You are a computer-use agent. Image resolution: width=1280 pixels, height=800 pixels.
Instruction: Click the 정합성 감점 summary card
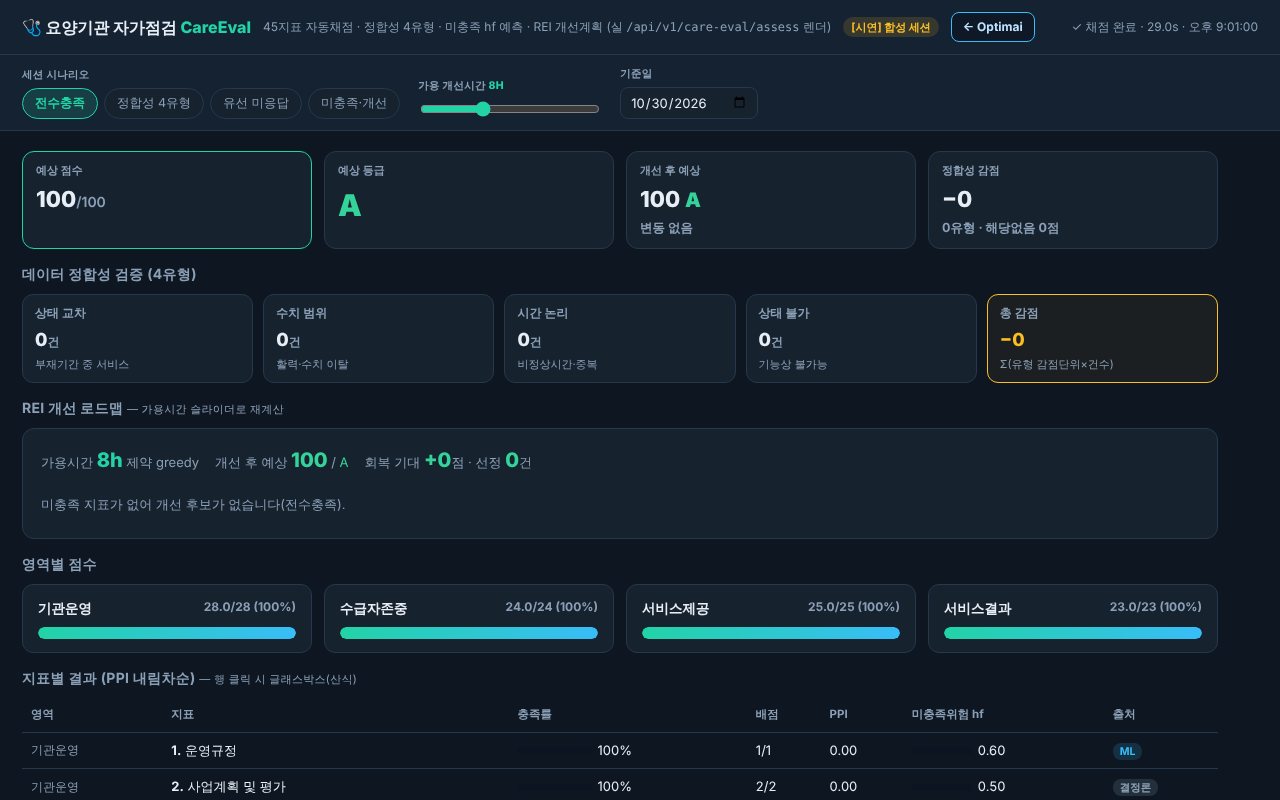point(1073,200)
